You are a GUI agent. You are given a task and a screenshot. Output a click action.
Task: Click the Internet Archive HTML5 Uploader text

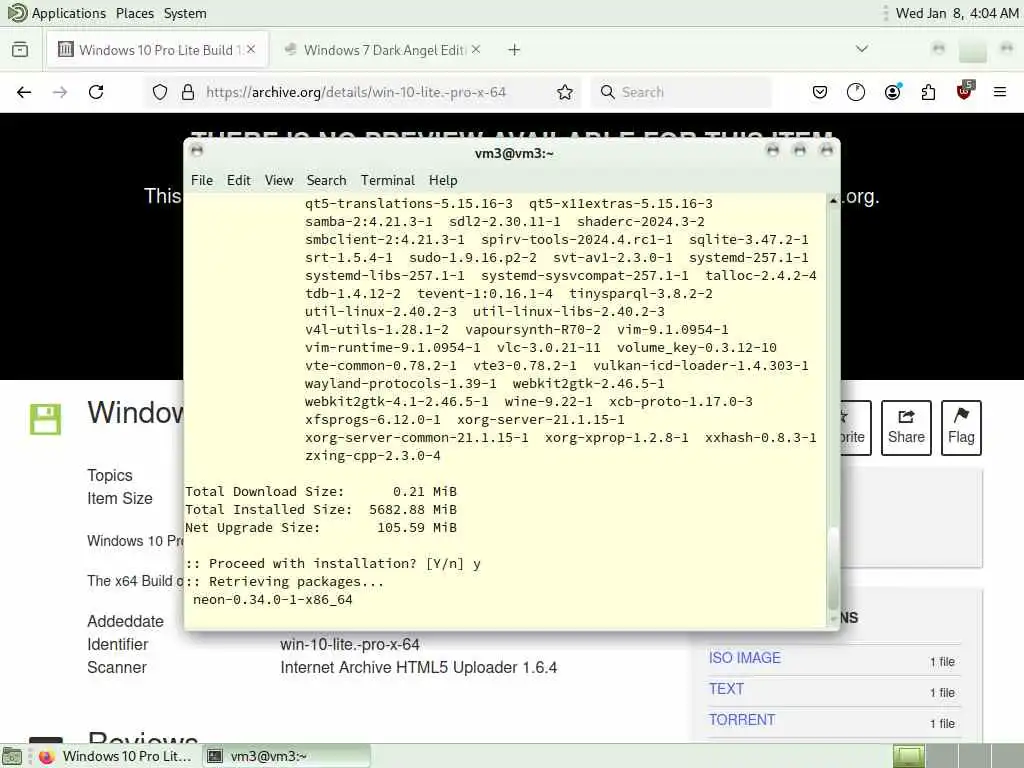point(419,667)
